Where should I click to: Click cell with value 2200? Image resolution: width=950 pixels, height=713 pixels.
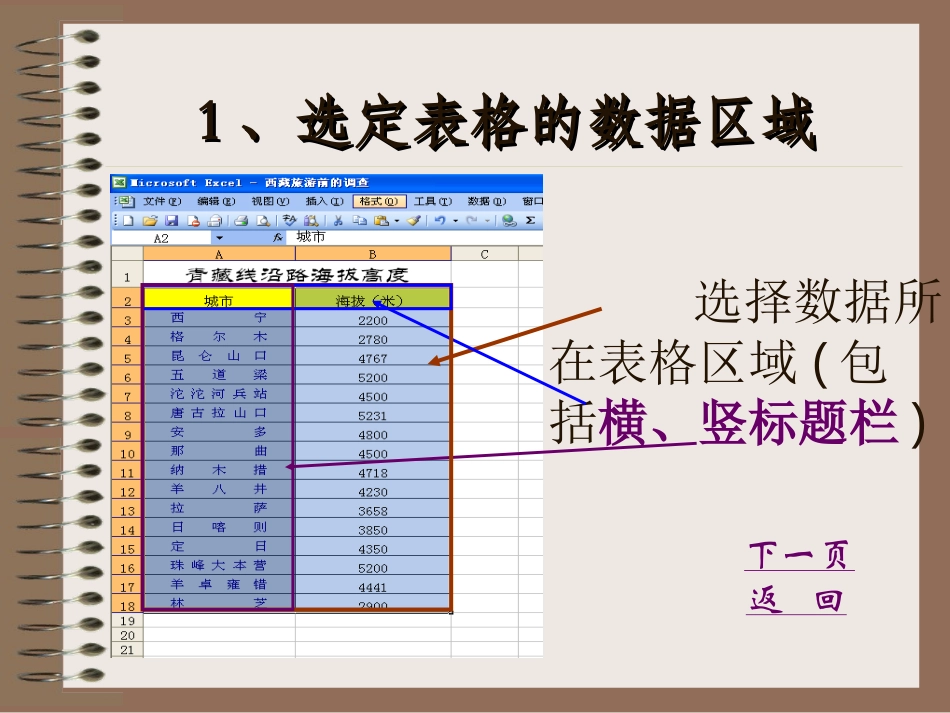tap(373, 320)
